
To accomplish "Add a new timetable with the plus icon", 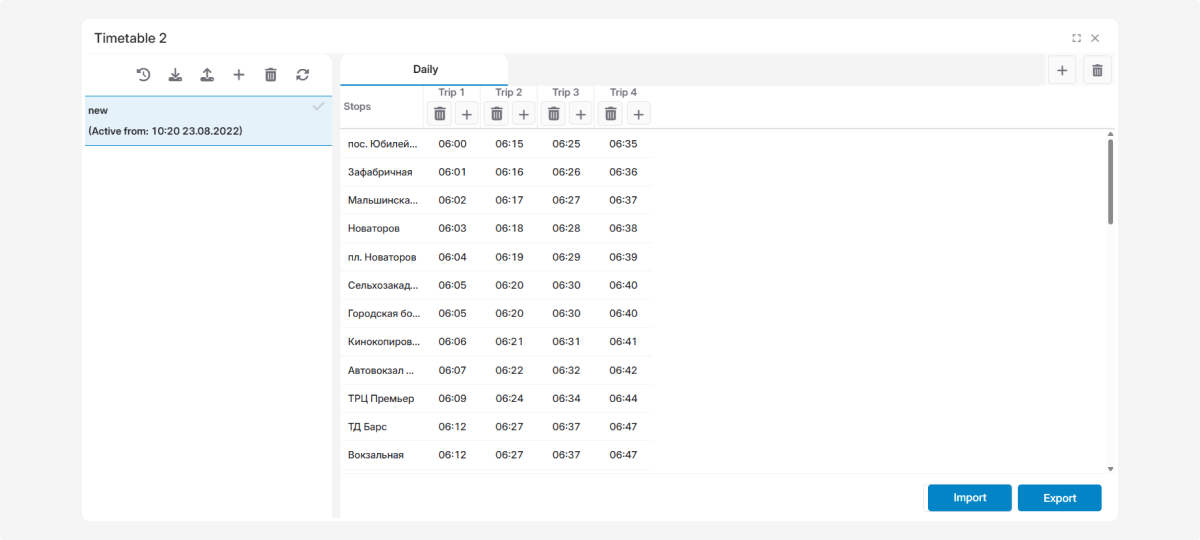I will [238, 75].
